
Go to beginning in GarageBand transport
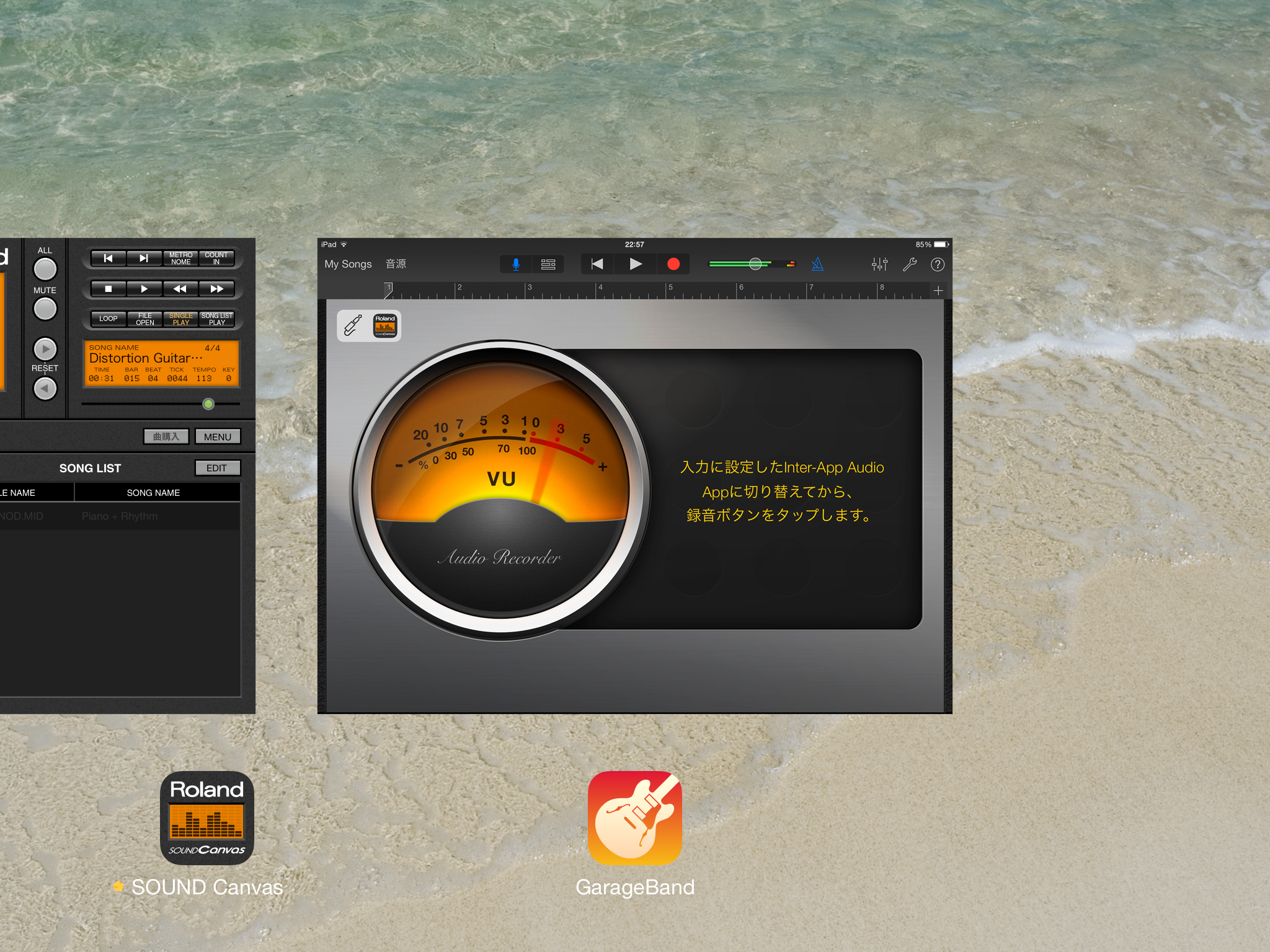[597, 264]
